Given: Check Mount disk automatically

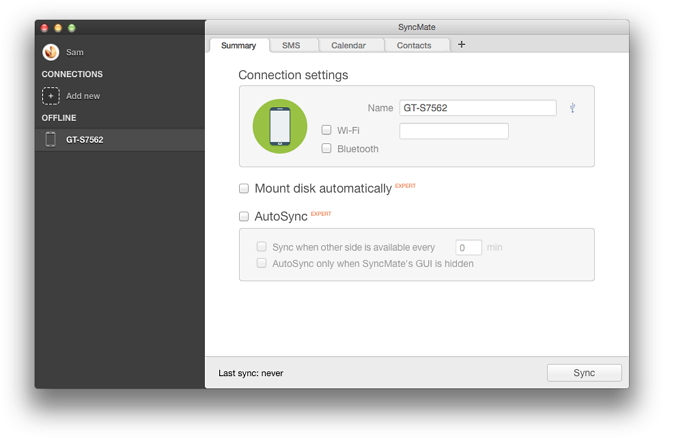Looking at the screenshot, I should 244,188.
